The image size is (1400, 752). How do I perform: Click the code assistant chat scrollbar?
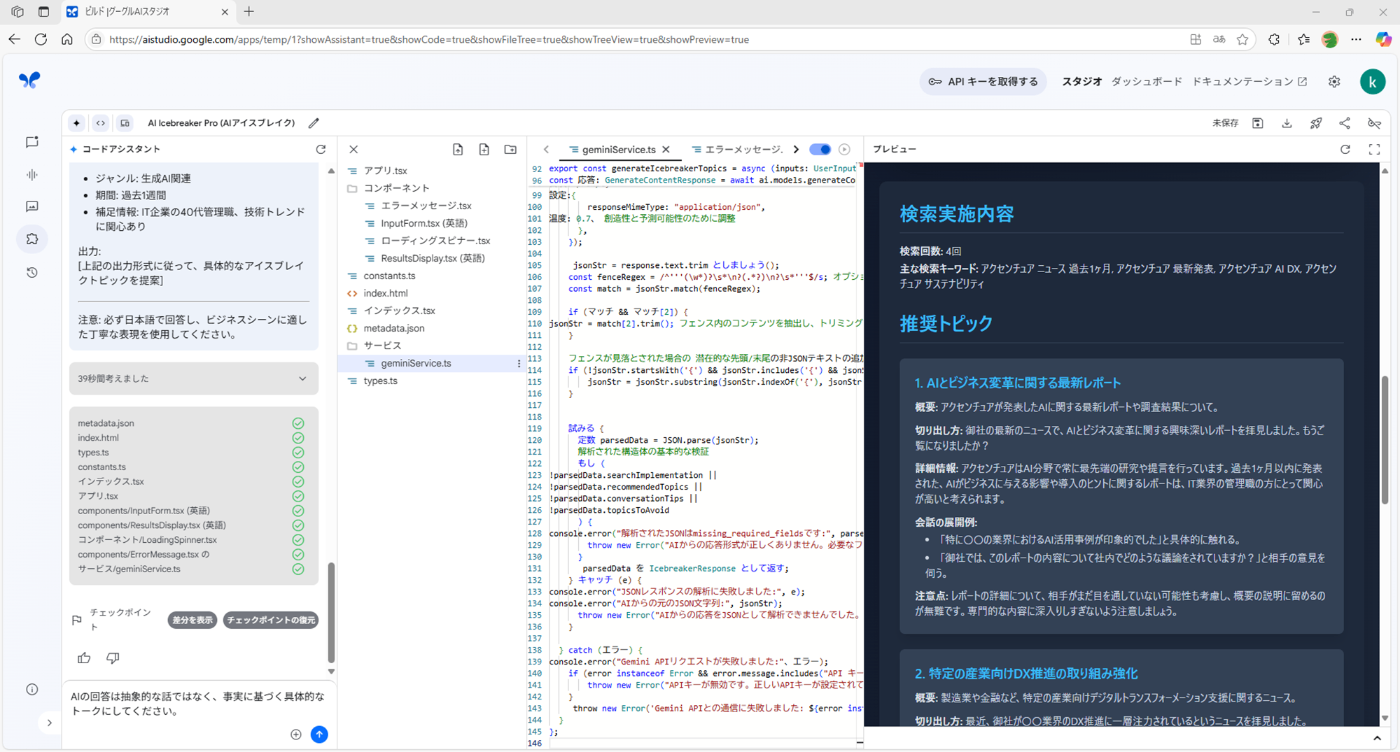(332, 612)
